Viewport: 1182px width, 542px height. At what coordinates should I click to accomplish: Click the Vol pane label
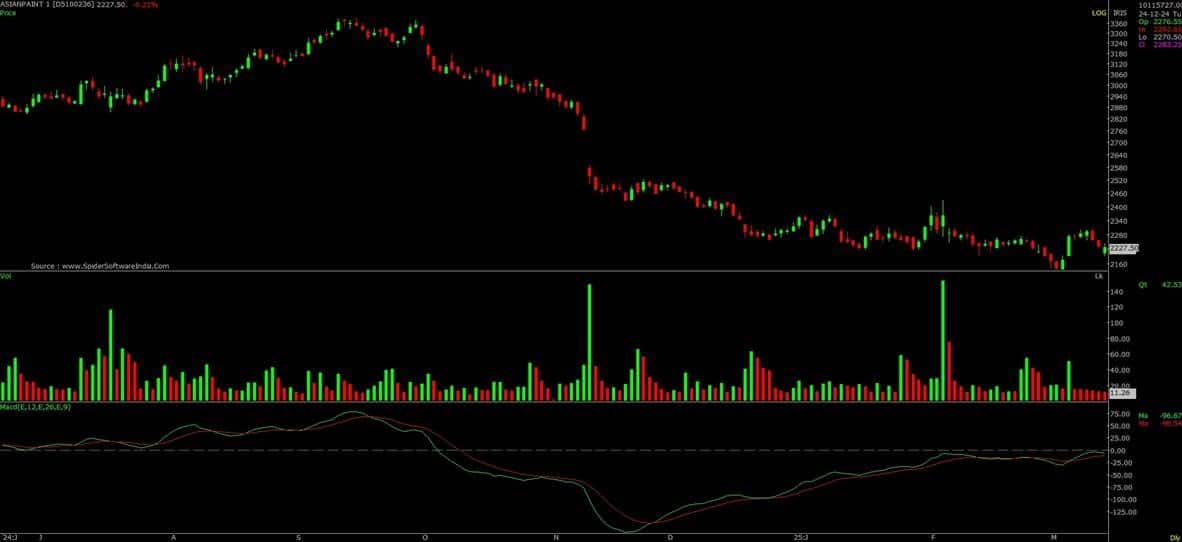(6, 275)
